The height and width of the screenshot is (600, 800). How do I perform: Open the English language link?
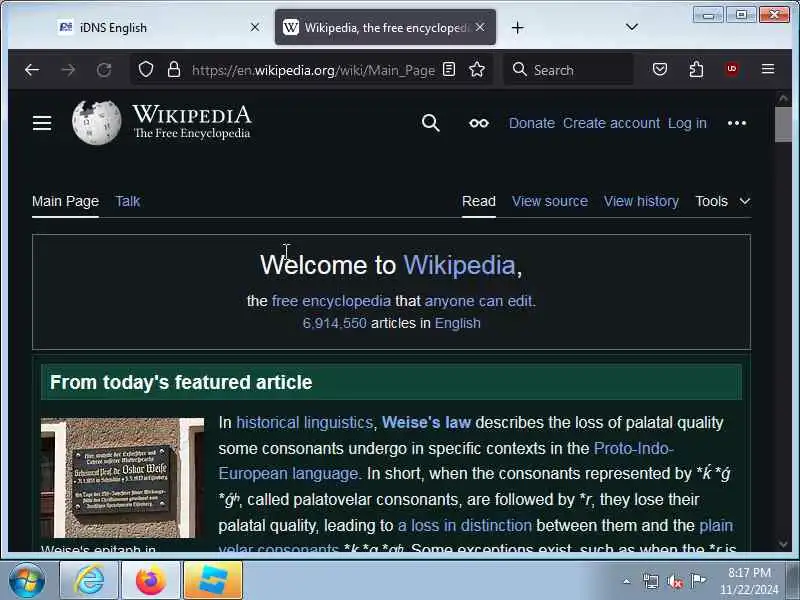[x=458, y=323]
